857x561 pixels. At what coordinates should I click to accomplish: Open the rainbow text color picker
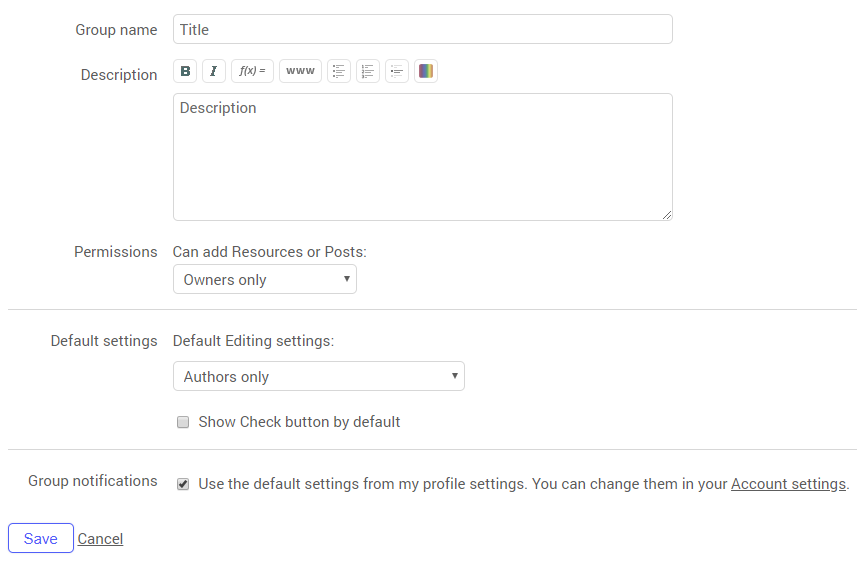point(426,71)
